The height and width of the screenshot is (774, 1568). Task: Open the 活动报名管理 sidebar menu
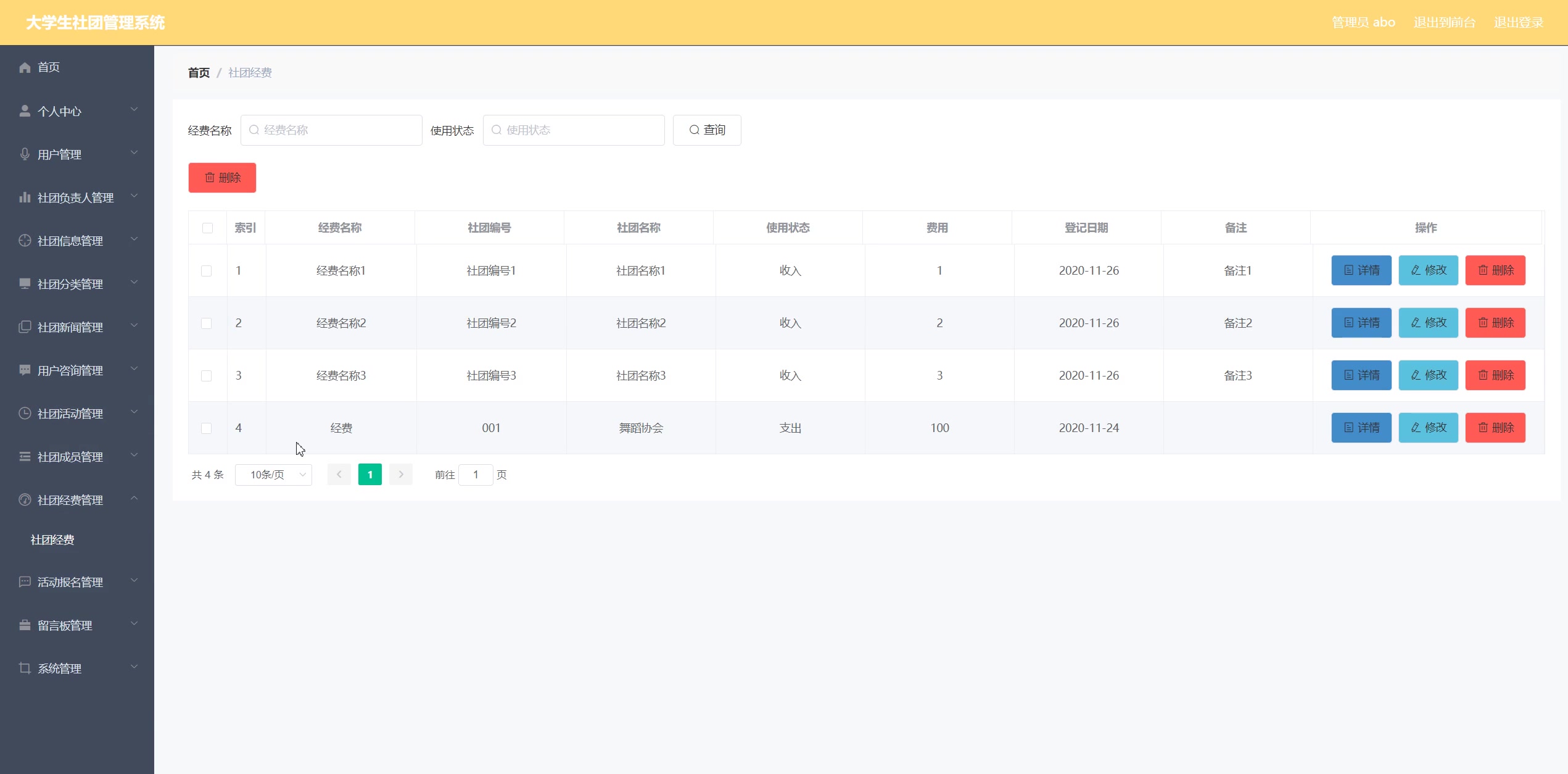click(70, 582)
